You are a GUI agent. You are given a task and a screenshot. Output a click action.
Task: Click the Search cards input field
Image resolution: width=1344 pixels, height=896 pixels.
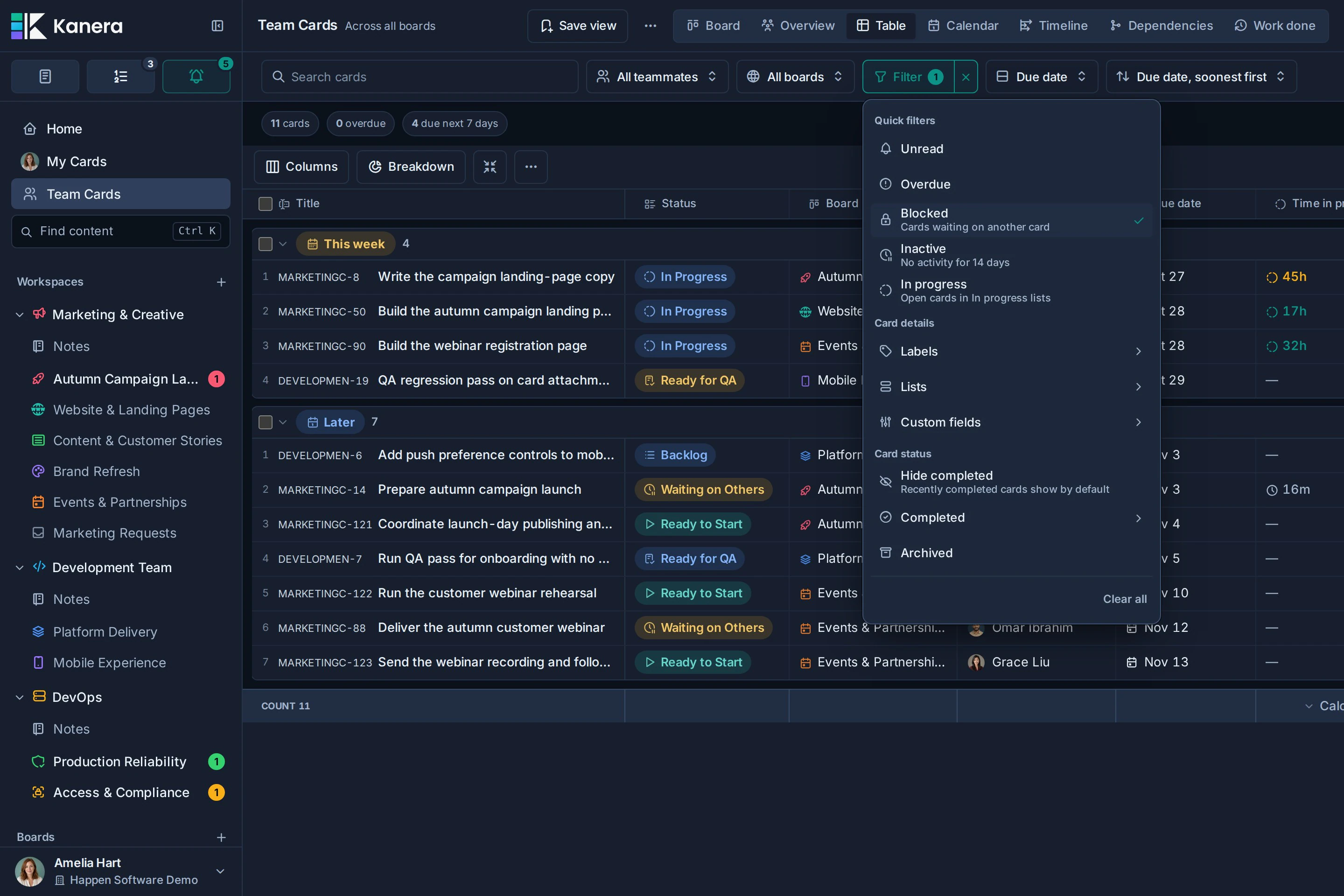pyautogui.click(x=420, y=77)
